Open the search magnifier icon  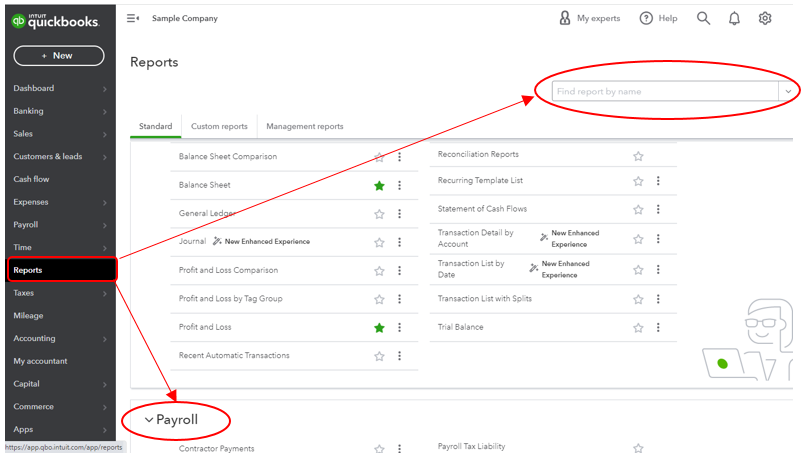704,18
